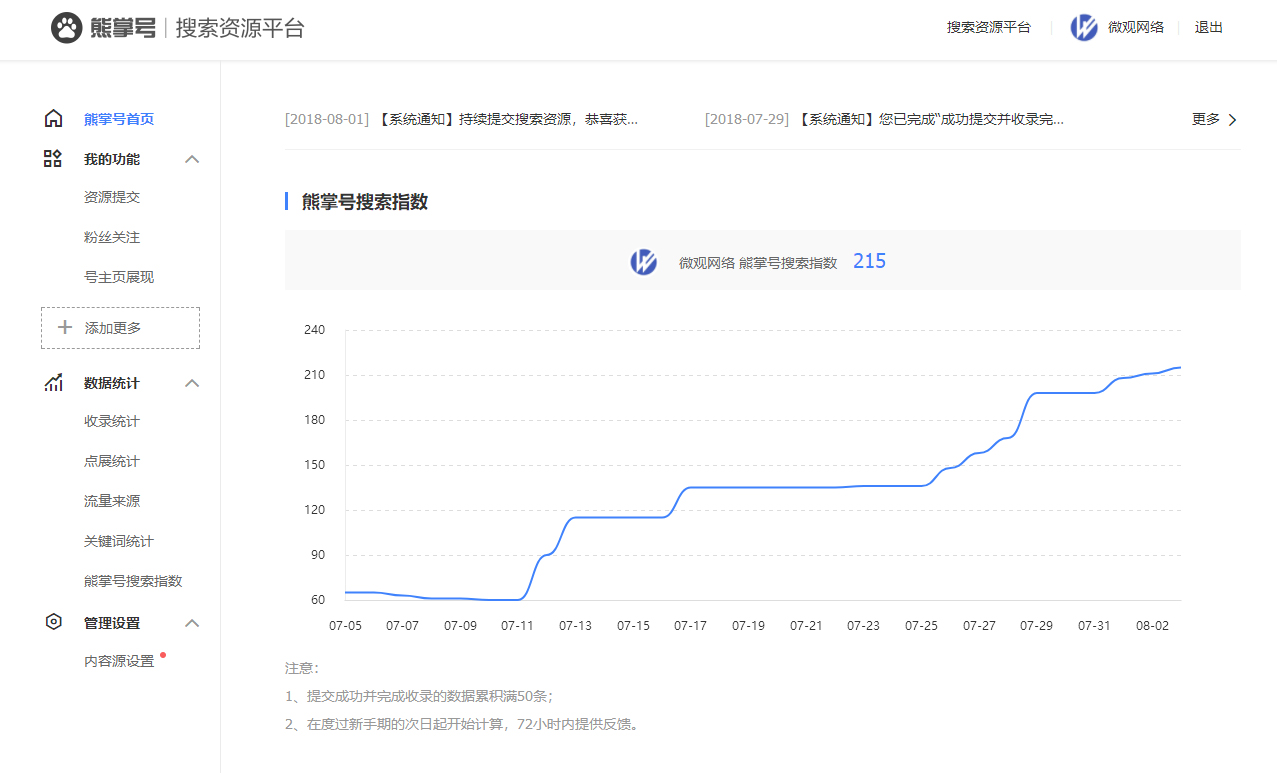This screenshot has width=1277, height=773.
Task: Open 流量来源 menu item
Action: (x=112, y=501)
